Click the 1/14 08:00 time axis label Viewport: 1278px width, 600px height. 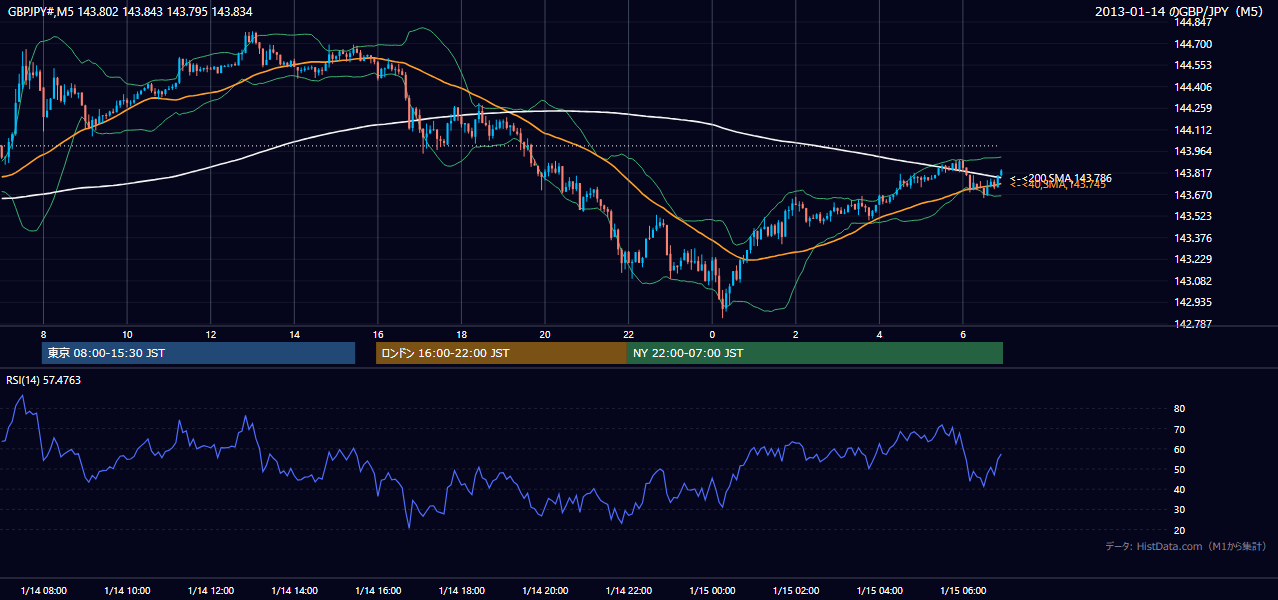click(x=43, y=591)
